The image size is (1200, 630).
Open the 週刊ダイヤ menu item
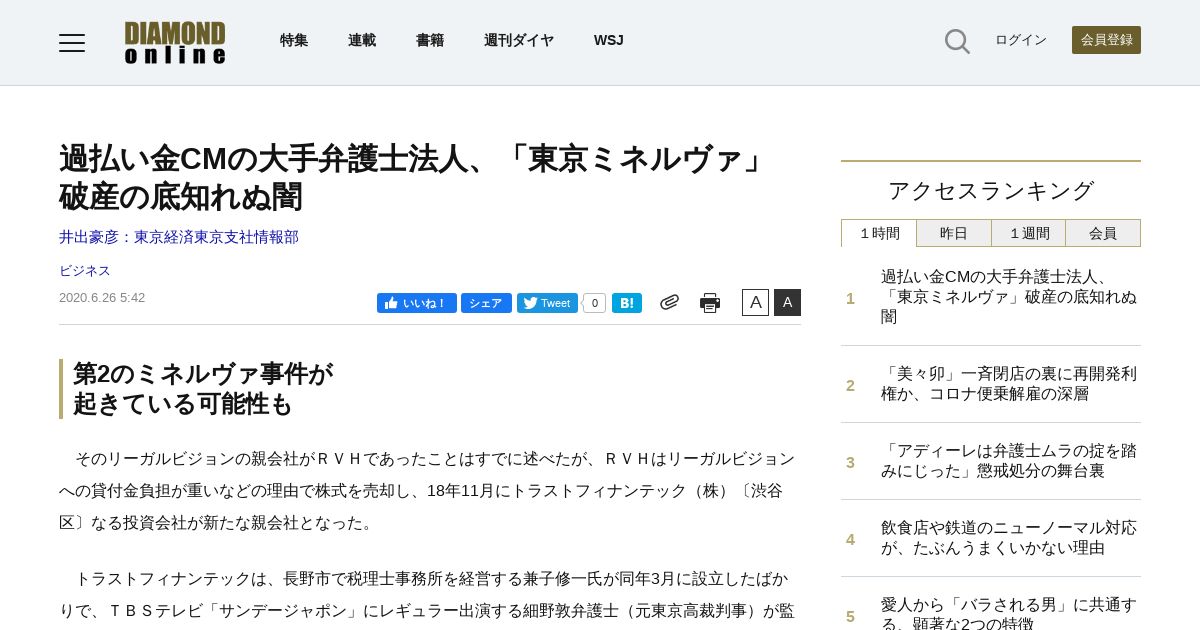519,40
